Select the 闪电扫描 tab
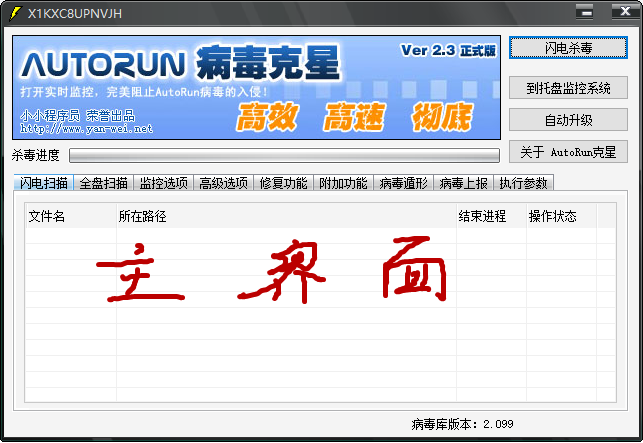The width and height of the screenshot is (643, 443). (x=43, y=183)
